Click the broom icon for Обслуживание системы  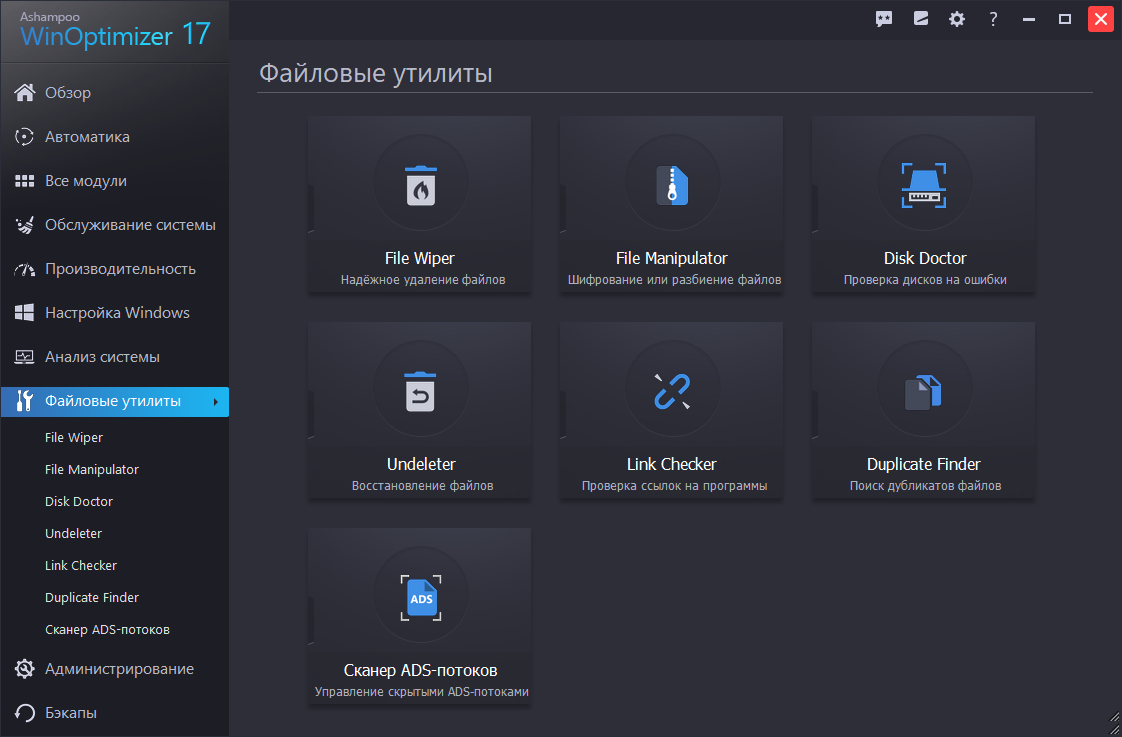25,225
